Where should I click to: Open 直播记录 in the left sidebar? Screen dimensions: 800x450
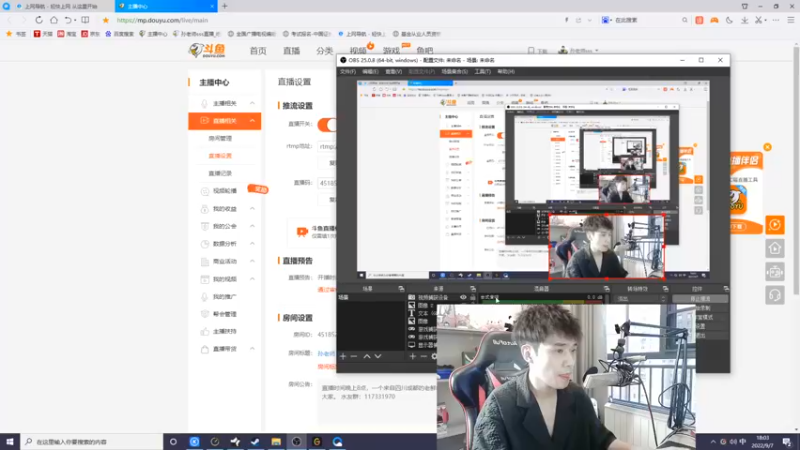[x=220, y=173]
